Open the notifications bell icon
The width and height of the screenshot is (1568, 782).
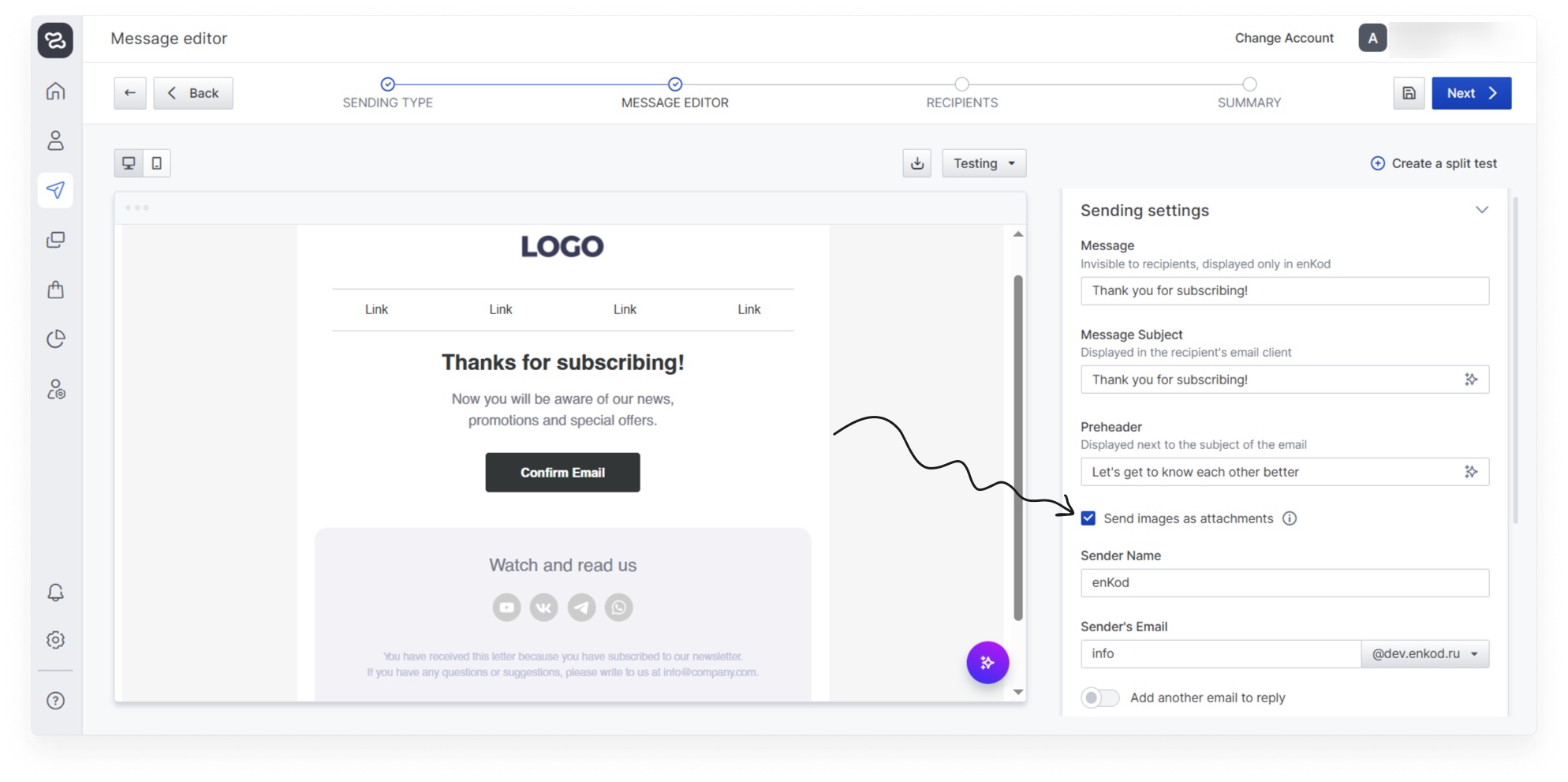click(55, 593)
